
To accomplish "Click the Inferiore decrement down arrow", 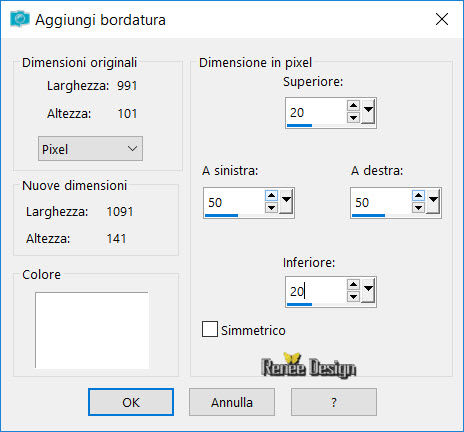I will 353,296.
